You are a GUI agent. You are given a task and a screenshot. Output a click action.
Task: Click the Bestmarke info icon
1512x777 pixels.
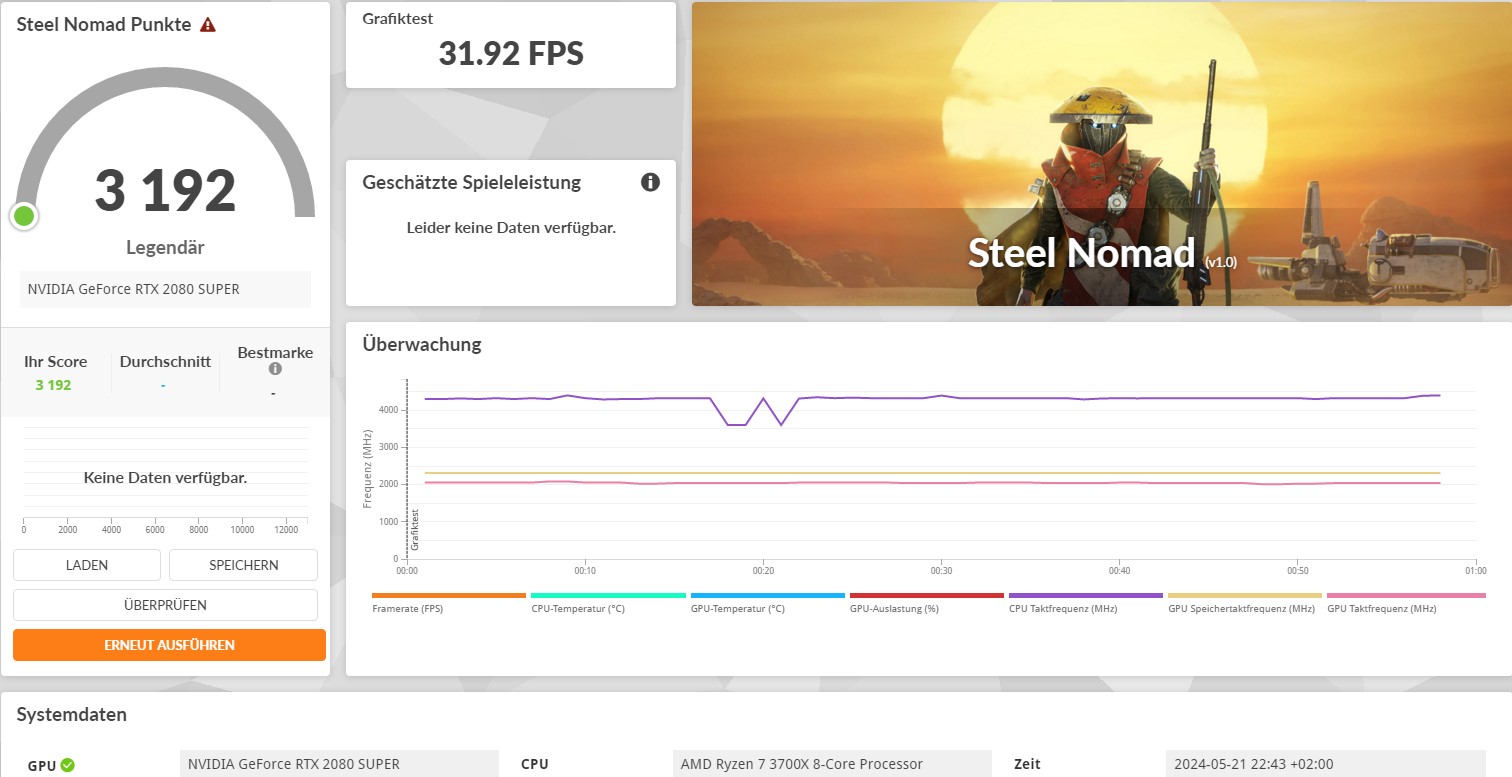275,369
